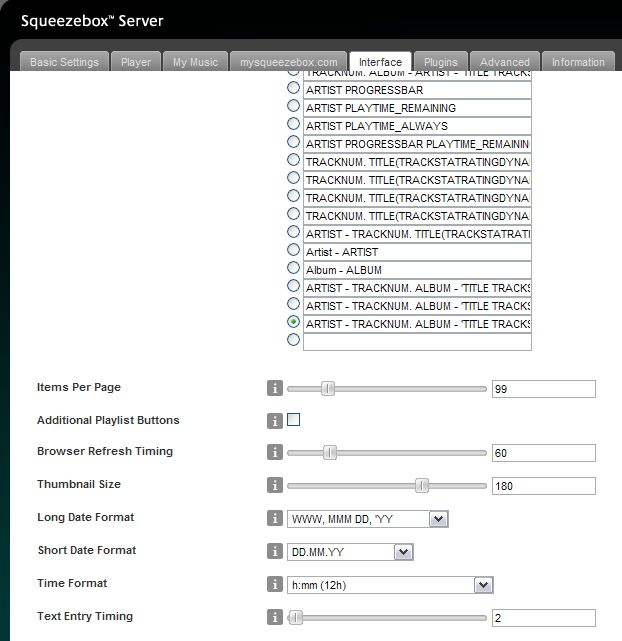
Task: Show info for Thumbnail Size setting
Action: pos(275,485)
